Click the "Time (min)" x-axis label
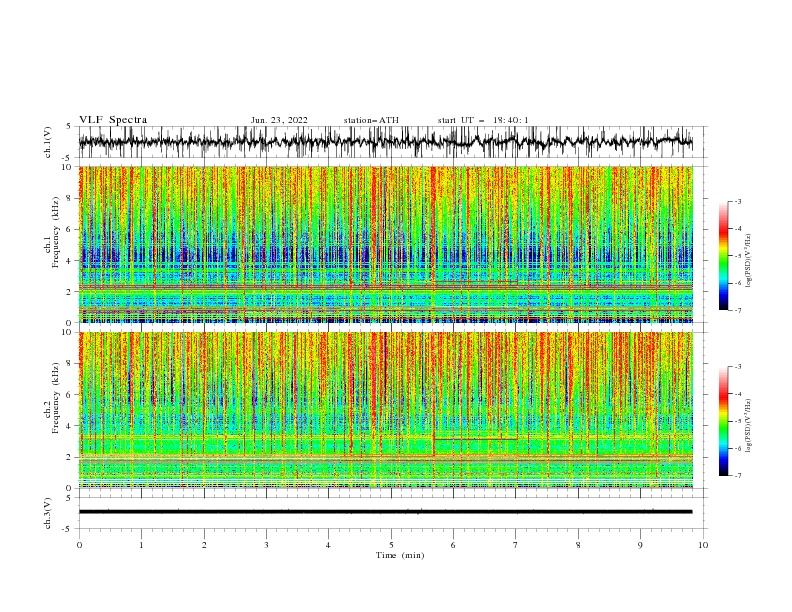Viewport: 792px width, 612px height. click(x=400, y=555)
